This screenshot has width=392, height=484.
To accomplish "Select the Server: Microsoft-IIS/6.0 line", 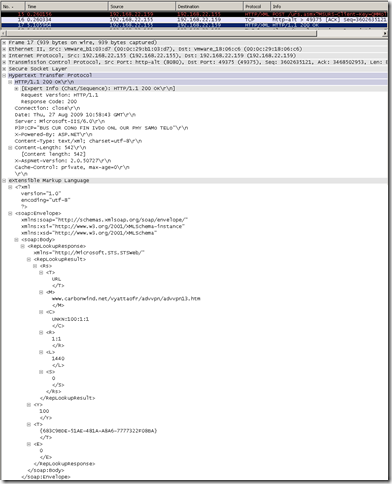I will pos(60,121).
